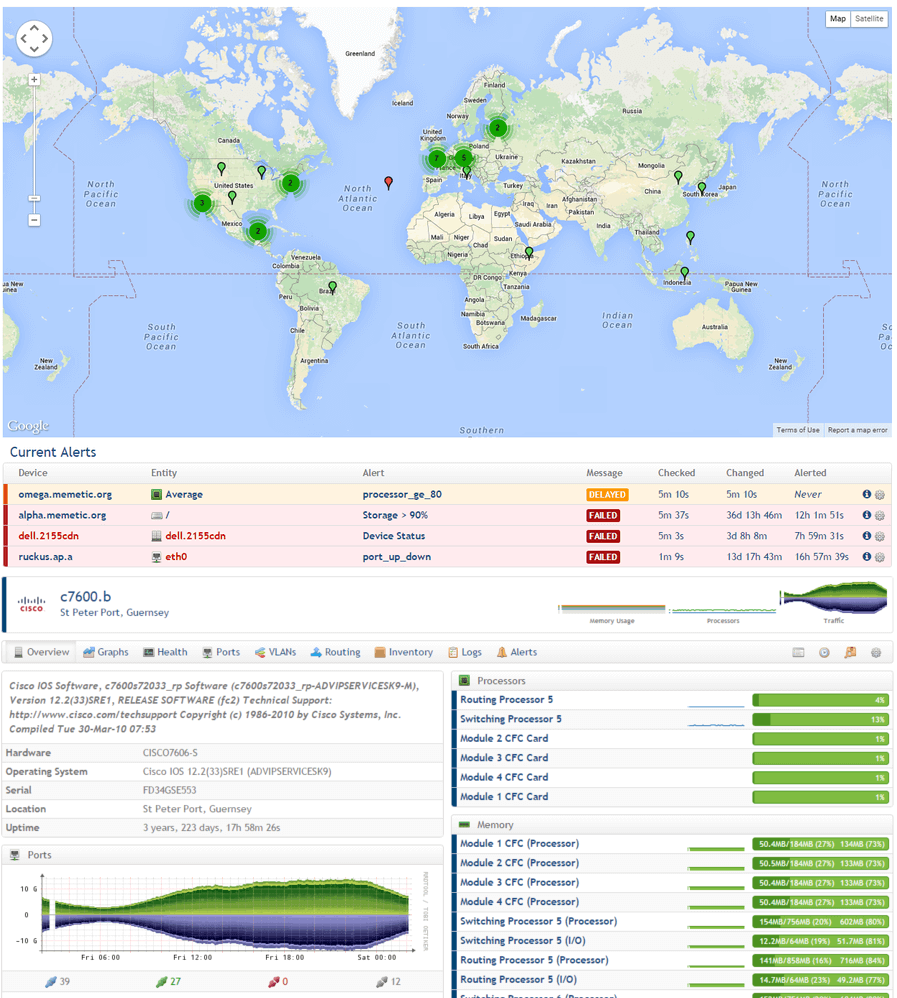Switch map to Map view

(838, 19)
